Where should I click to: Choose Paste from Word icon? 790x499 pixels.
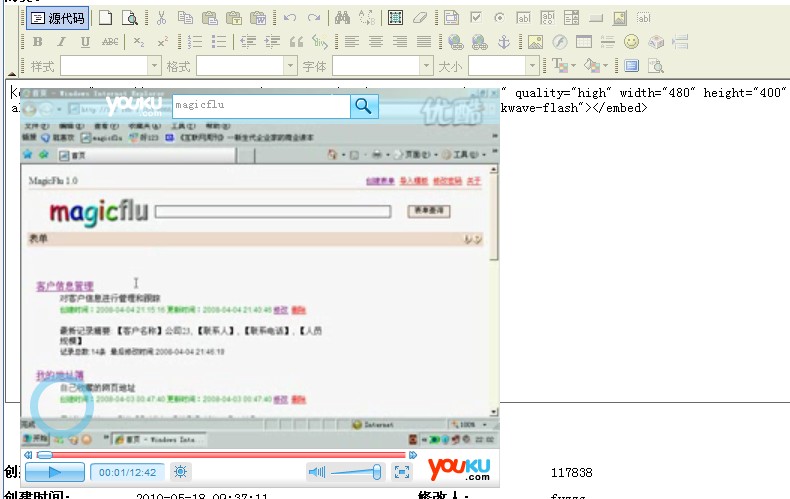258,18
